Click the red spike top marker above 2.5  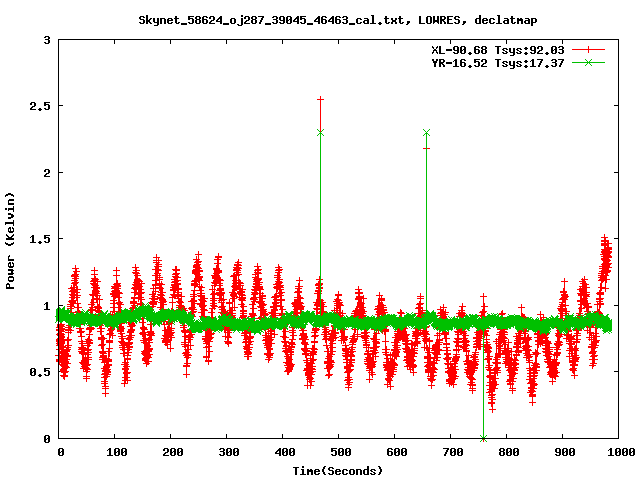(x=320, y=99)
